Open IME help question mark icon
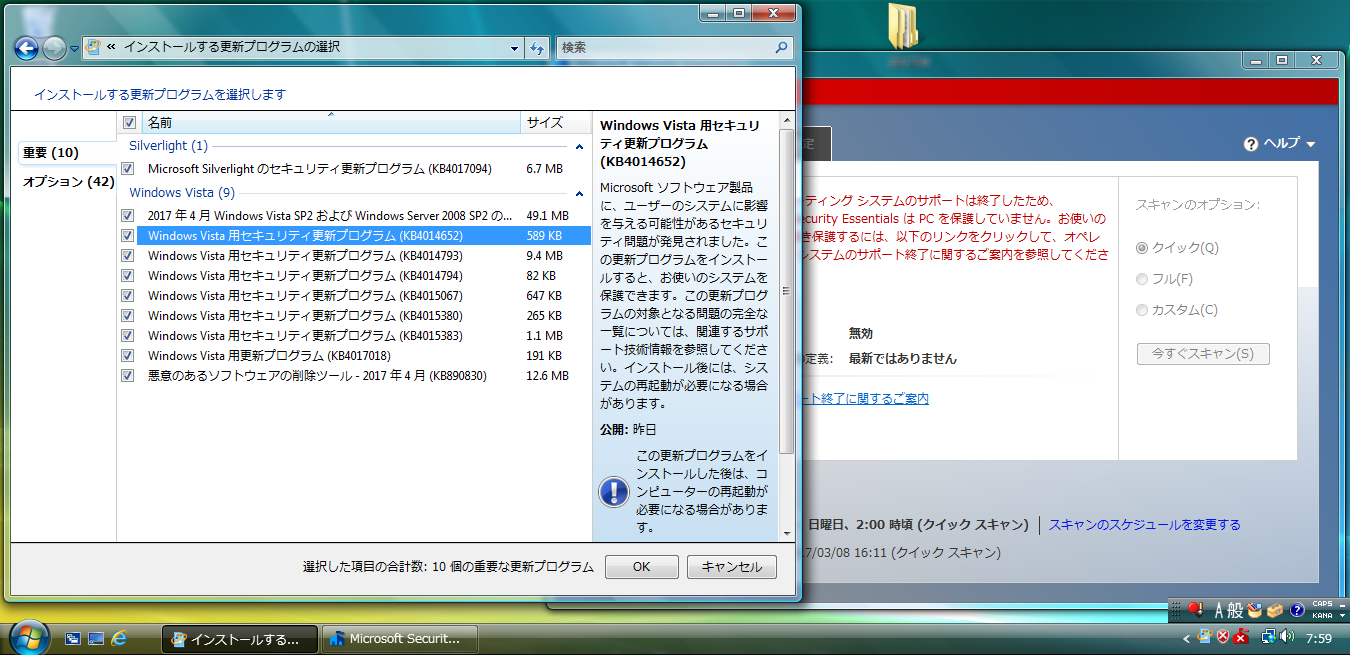Image resolution: width=1350 pixels, height=655 pixels. tap(1297, 610)
